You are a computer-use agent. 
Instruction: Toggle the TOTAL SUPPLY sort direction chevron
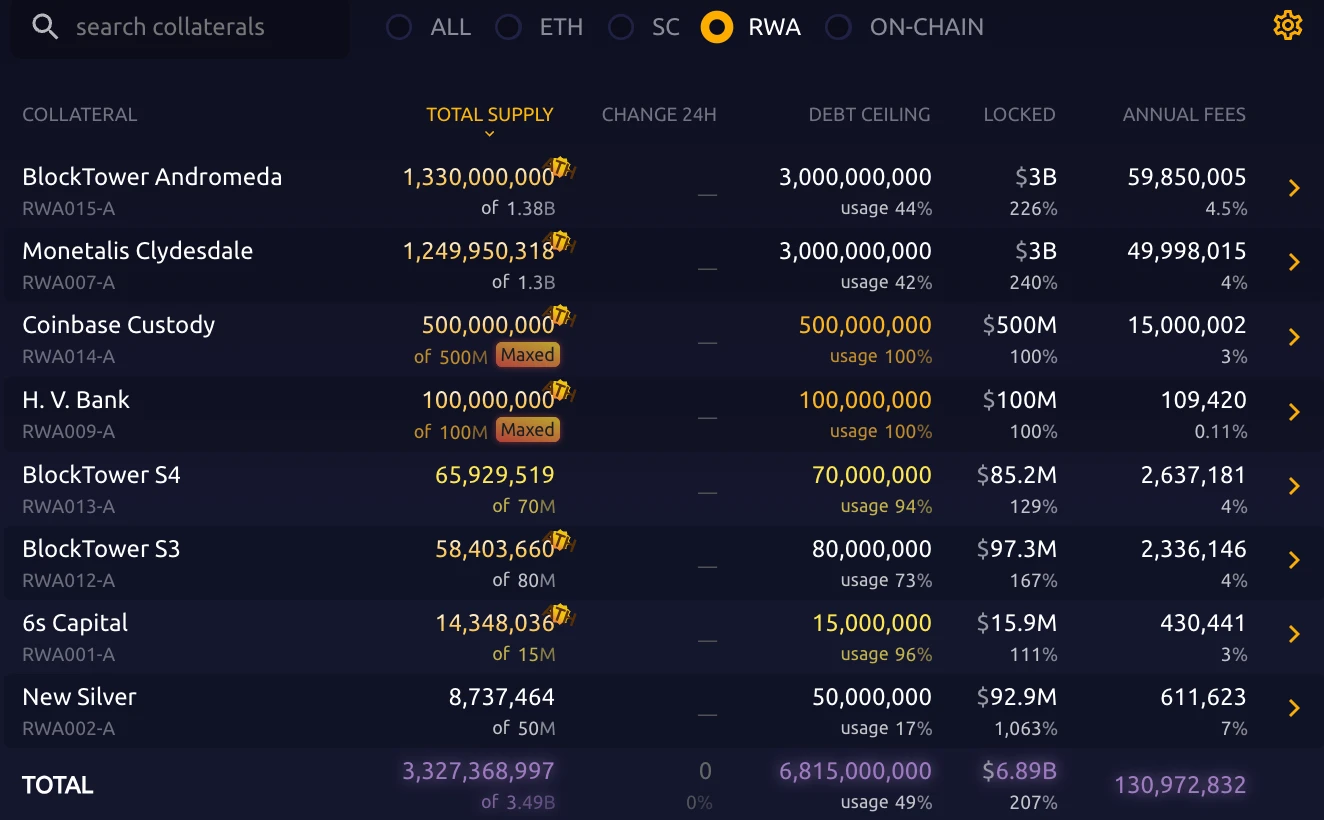tap(489, 131)
